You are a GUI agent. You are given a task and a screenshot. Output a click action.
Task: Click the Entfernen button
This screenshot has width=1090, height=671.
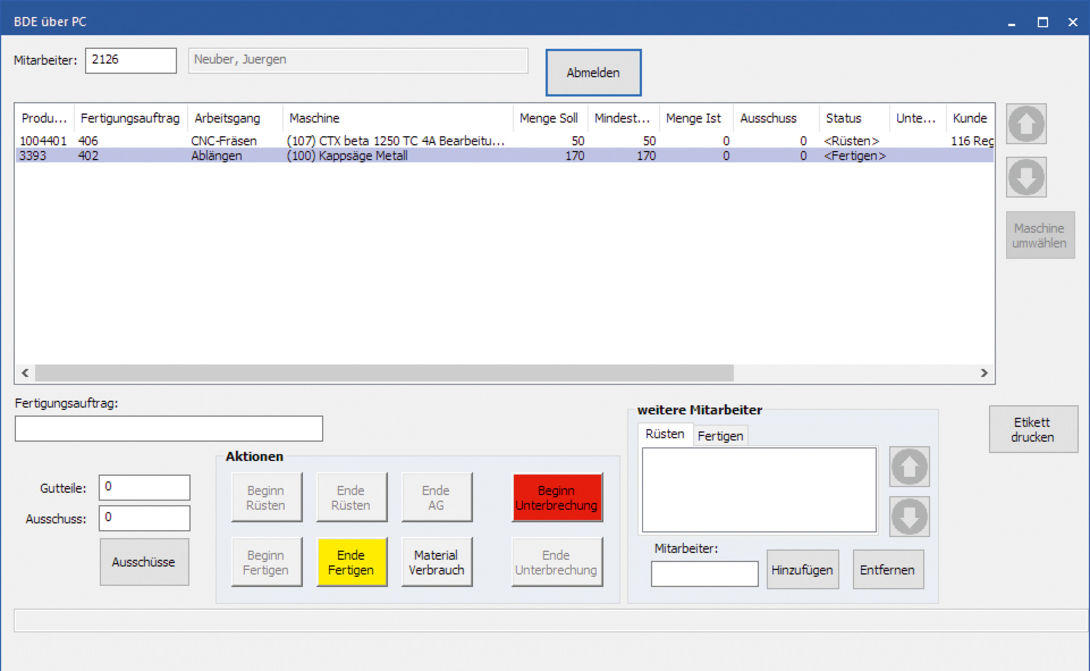pyautogui.click(x=888, y=569)
